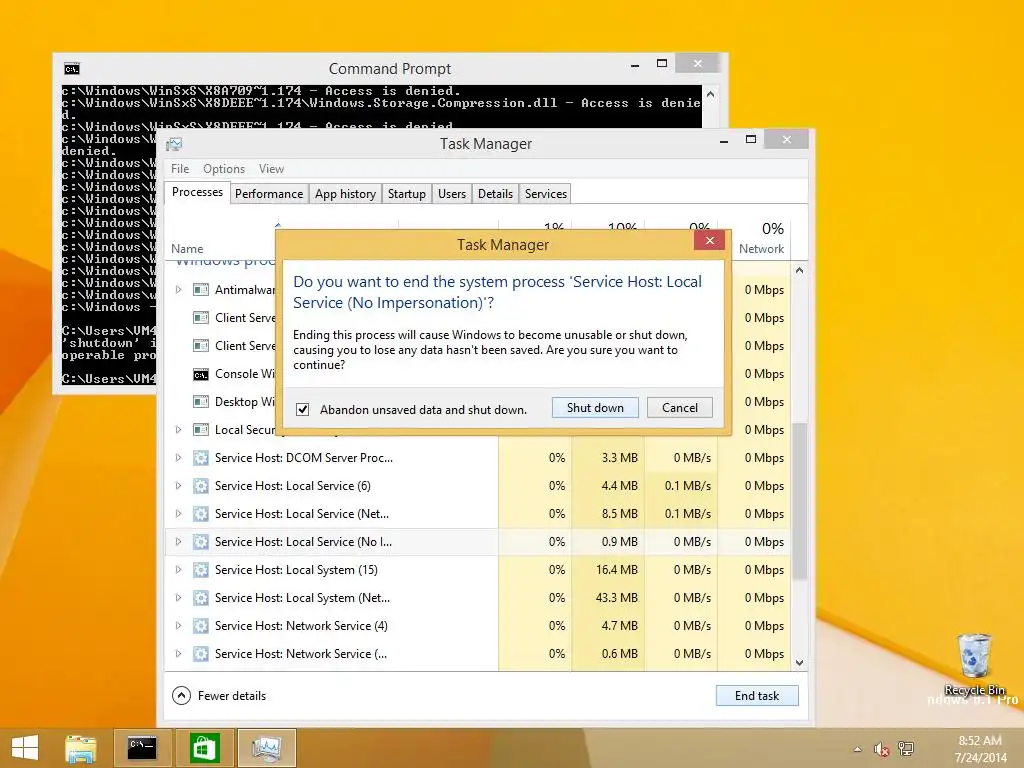Expand Service Host: Local System (15)
The height and width of the screenshot is (768, 1024).
178,569
